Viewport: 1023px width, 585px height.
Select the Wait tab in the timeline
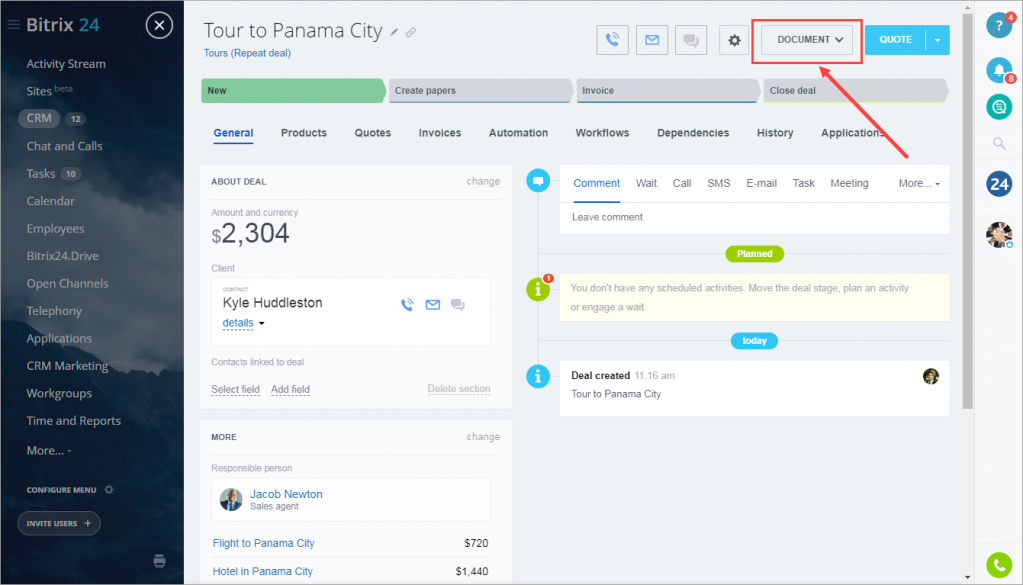646,183
